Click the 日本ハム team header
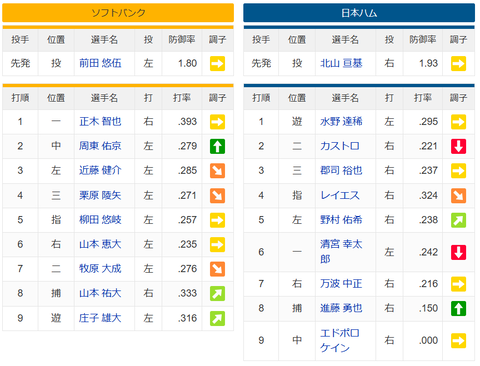This screenshot has height=366, width=480. click(x=359, y=13)
